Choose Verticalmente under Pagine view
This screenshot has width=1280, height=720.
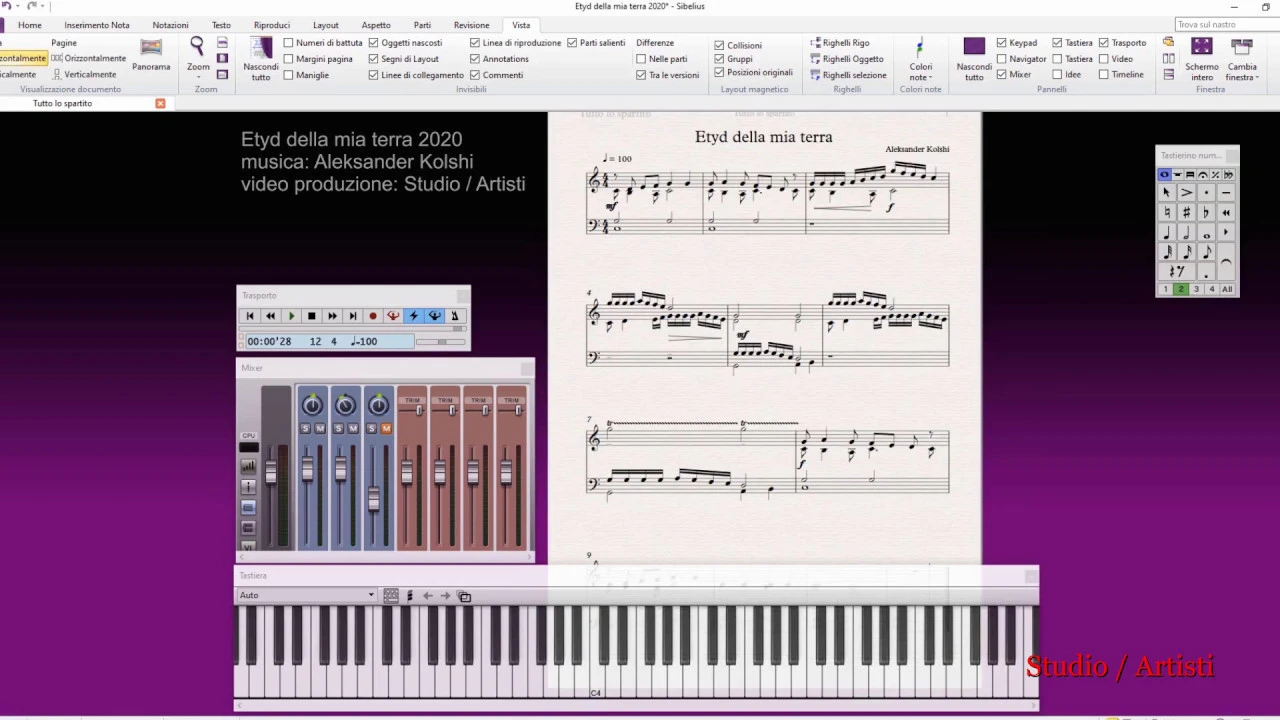pyautogui.click(x=84, y=75)
